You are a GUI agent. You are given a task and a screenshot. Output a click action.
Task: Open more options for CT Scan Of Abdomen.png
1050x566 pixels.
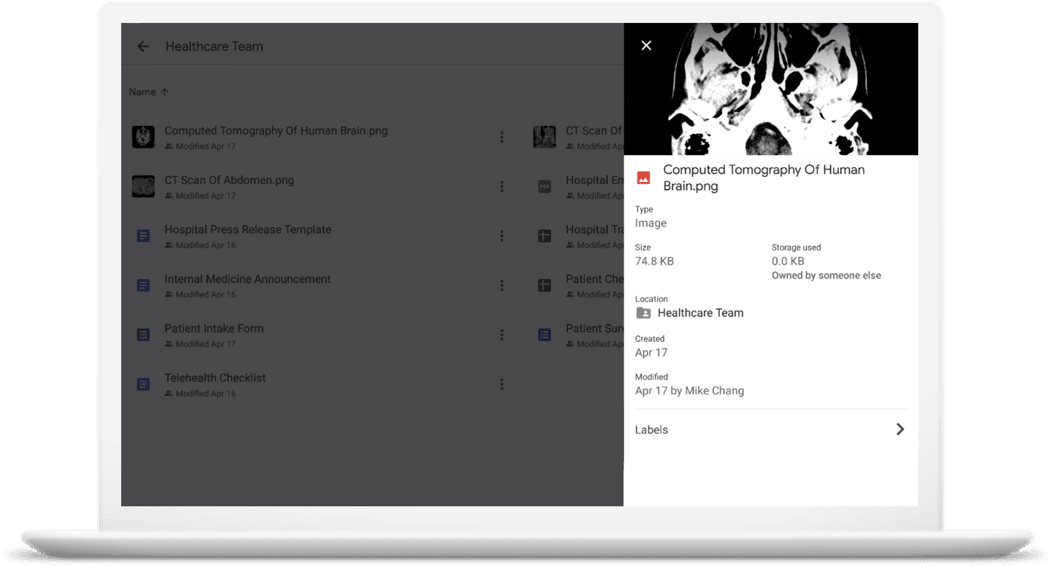502,186
